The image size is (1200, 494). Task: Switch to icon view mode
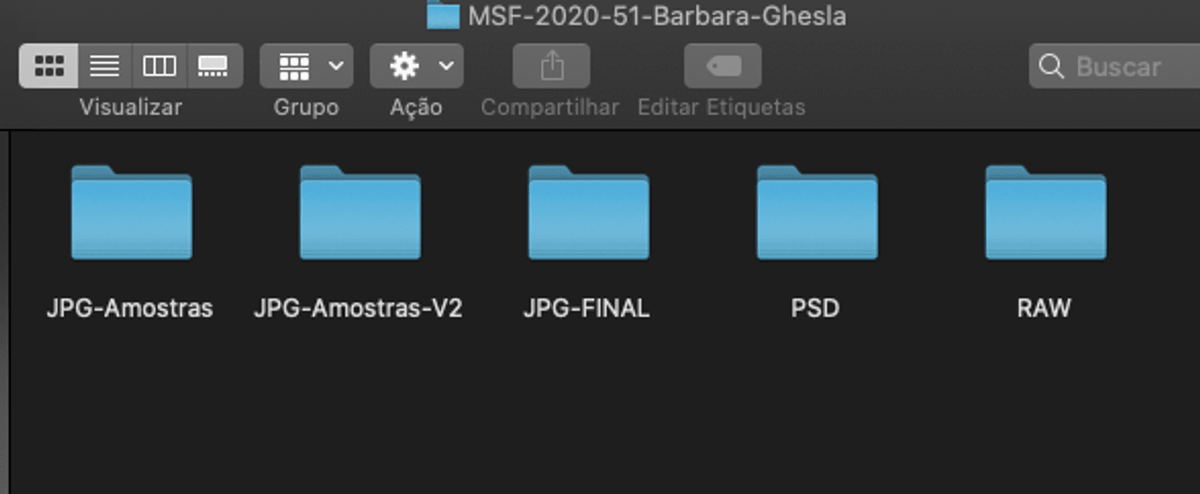49,67
